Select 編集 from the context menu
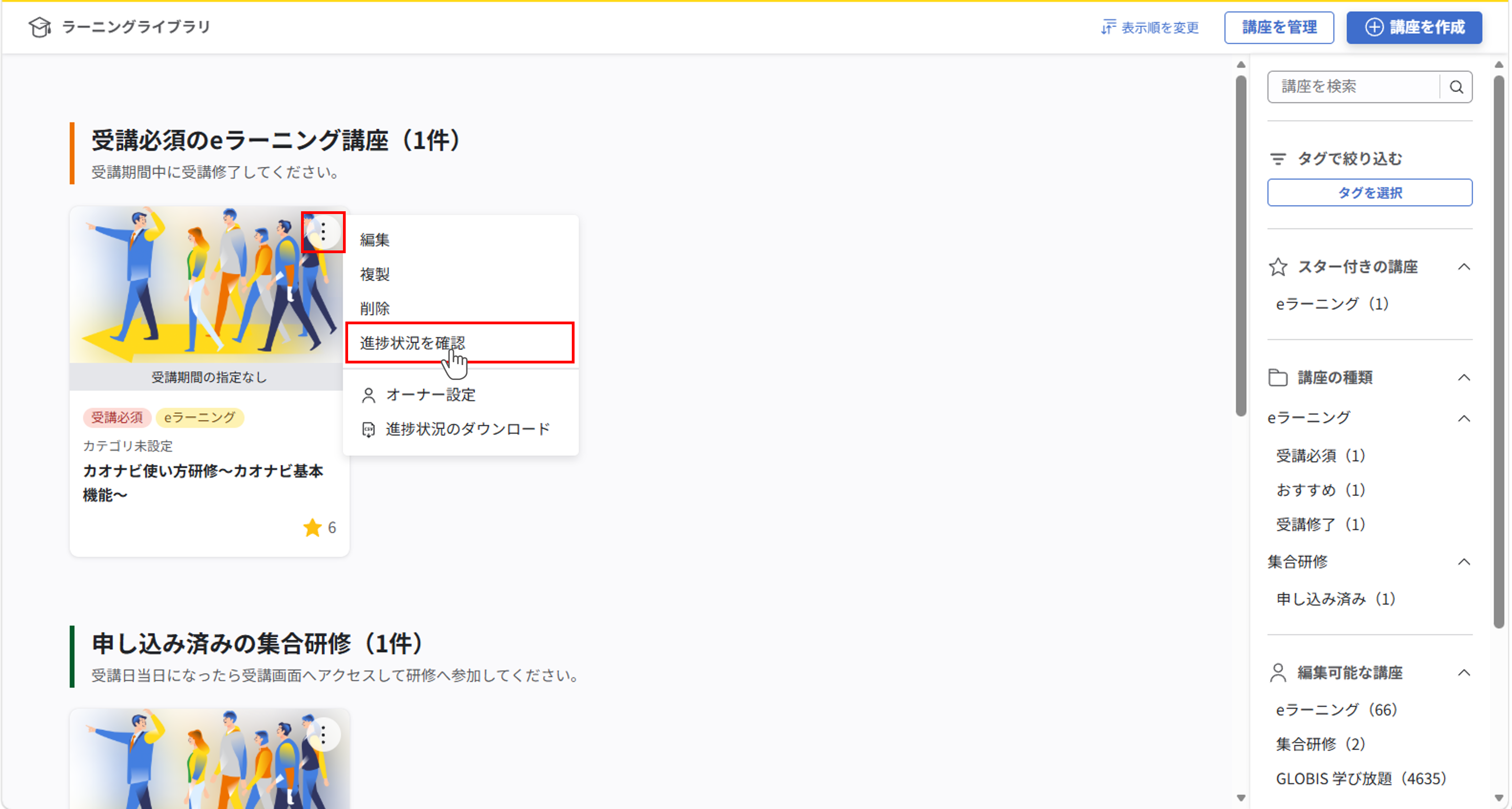1512x809 pixels. coord(461,239)
